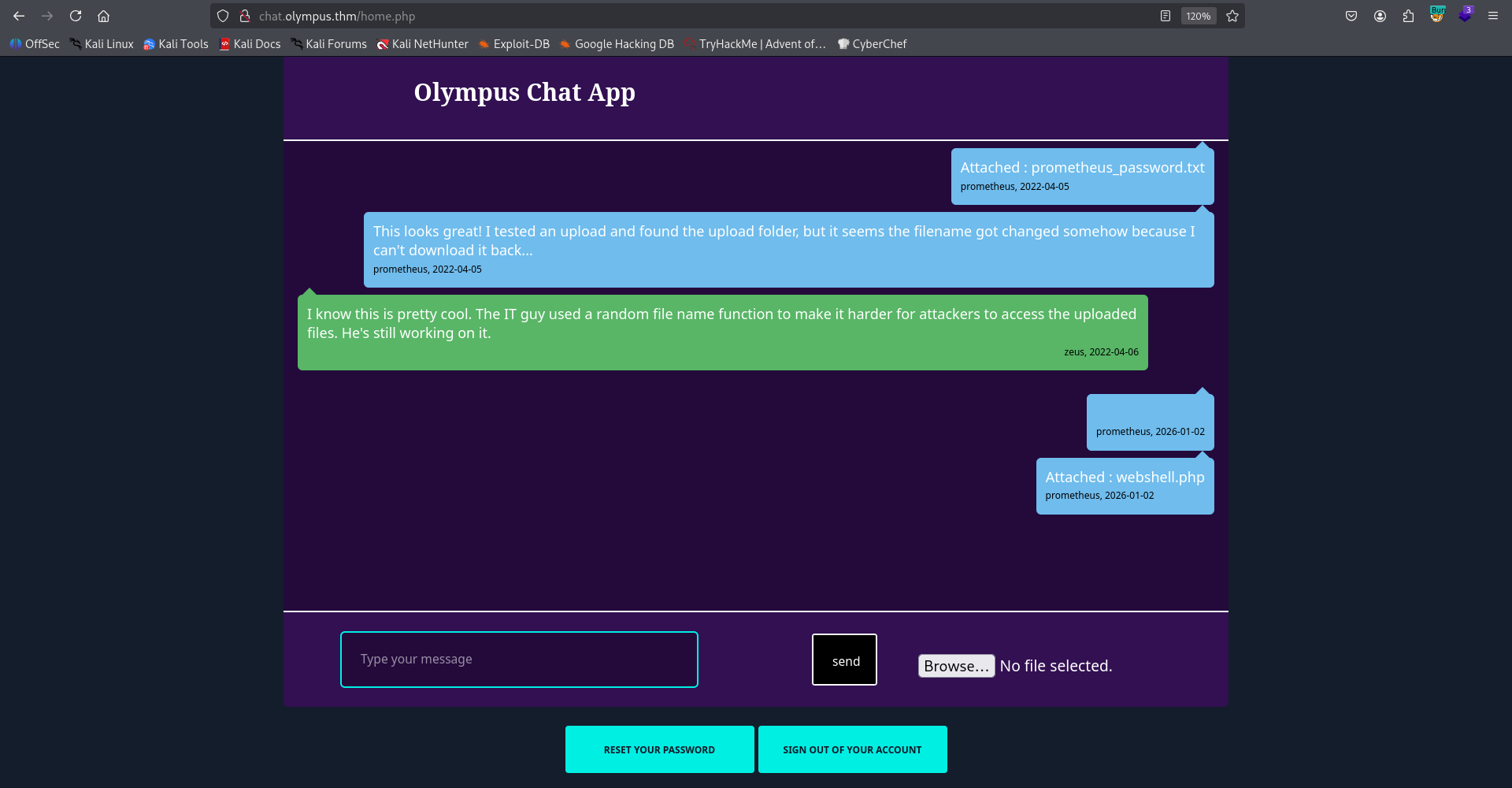Screen dimensions: 1512x788
Task: Open the extensions puzzle-piece panel
Action: 1409,16
